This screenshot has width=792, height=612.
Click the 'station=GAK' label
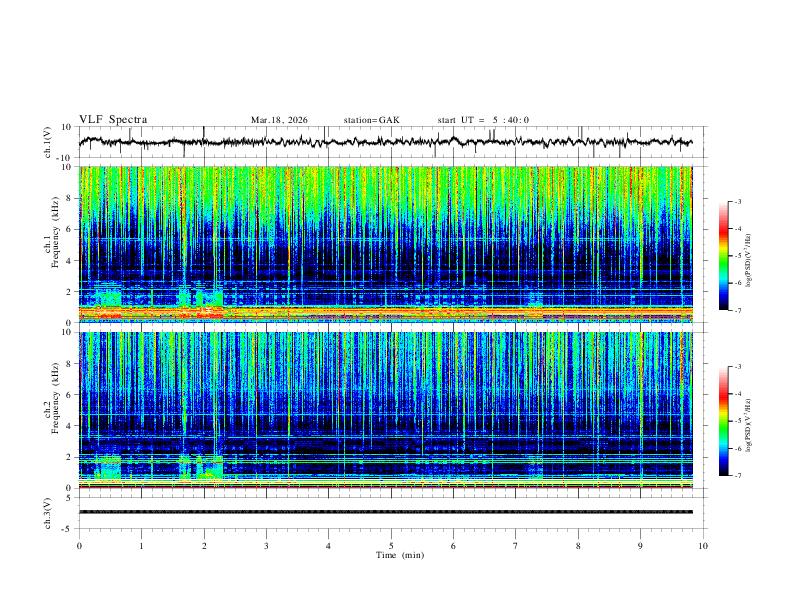tap(371, 120)
